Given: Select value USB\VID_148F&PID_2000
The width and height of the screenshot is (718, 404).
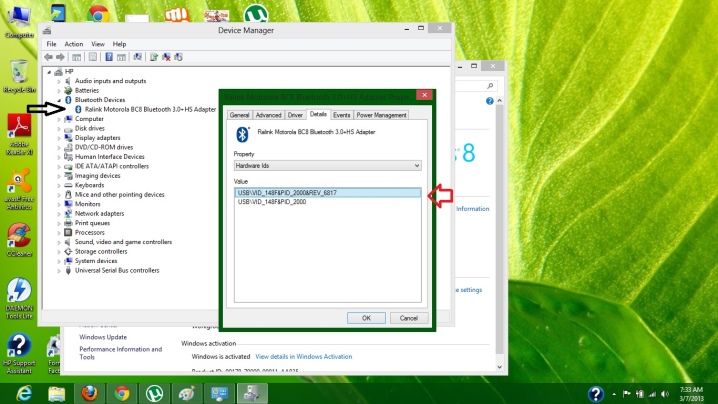Looking at the screenshot, I should point(272,202).
